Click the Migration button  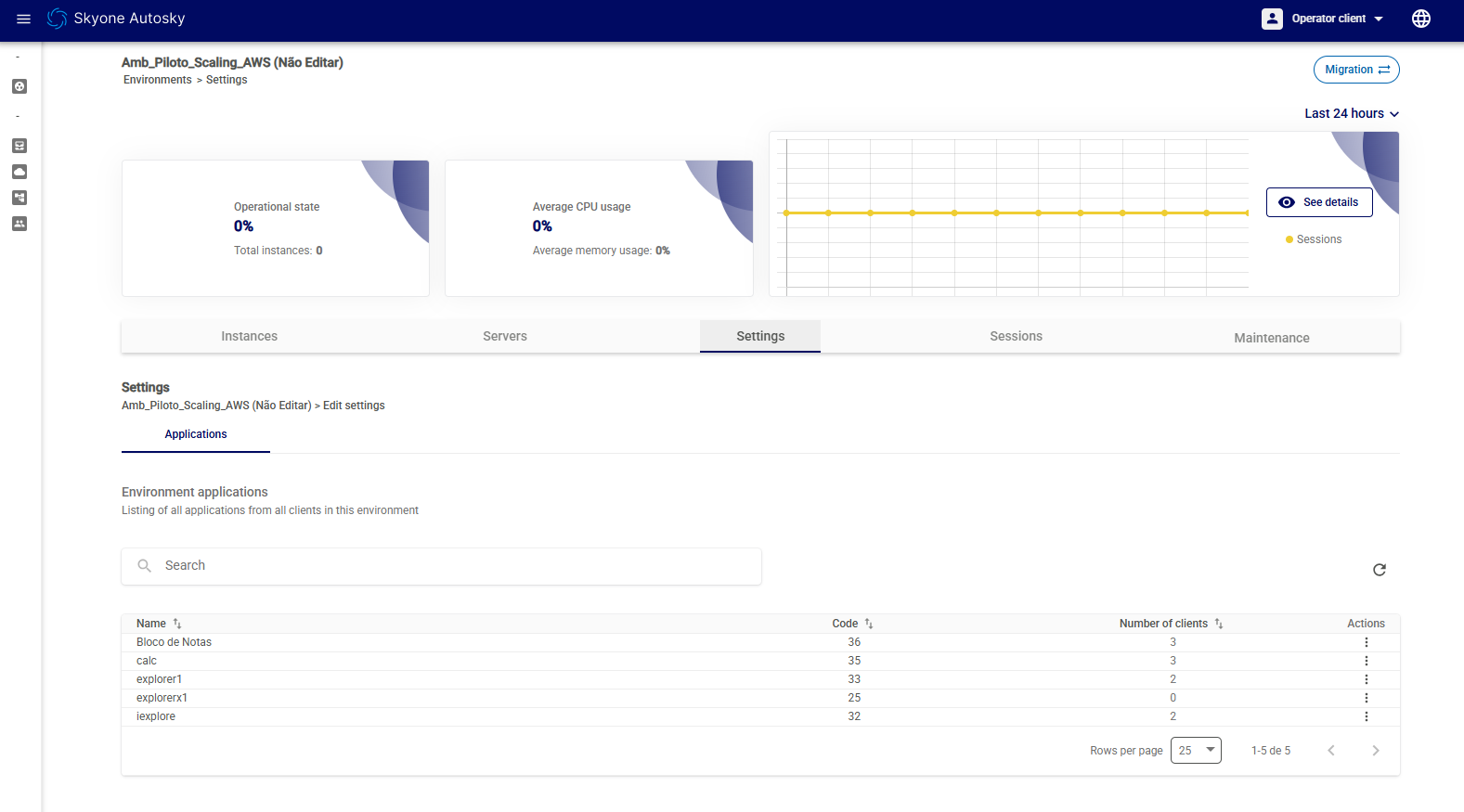pyautogui.click(x=1355, y=70)
